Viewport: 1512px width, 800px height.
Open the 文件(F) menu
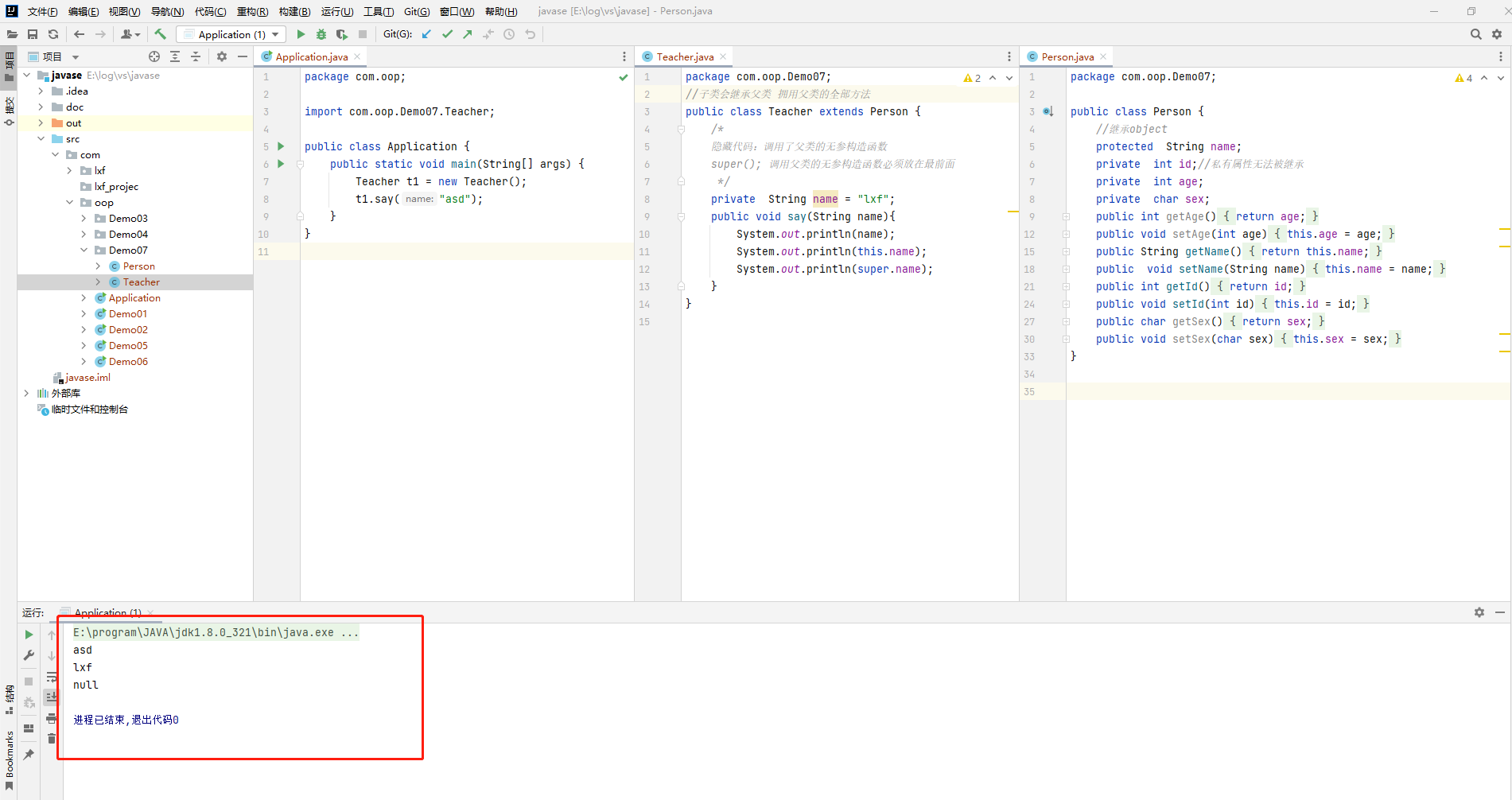[x=42, y=11]
